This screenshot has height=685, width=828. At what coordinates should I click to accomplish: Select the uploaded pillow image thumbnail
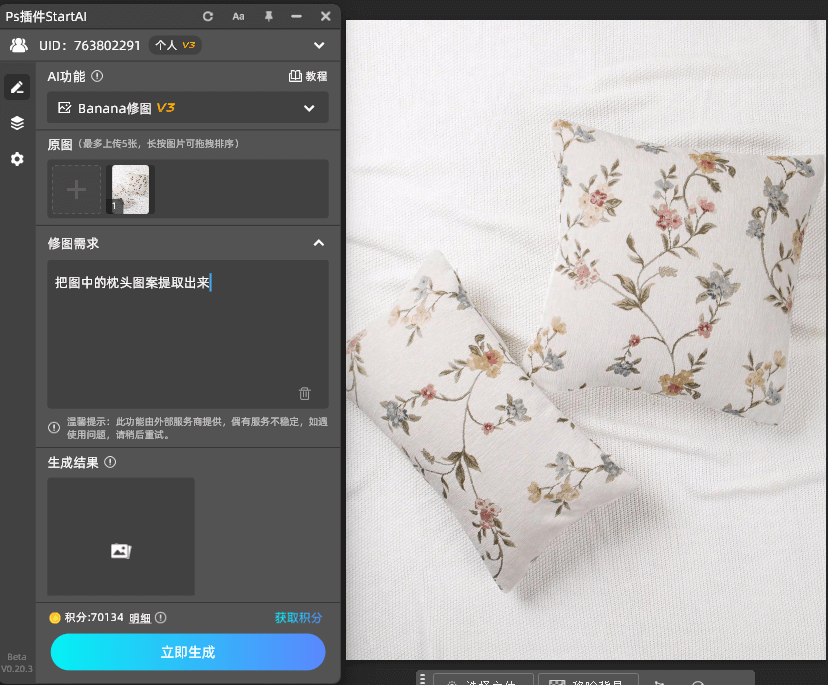pyautogui.click(x=130, y=189)
